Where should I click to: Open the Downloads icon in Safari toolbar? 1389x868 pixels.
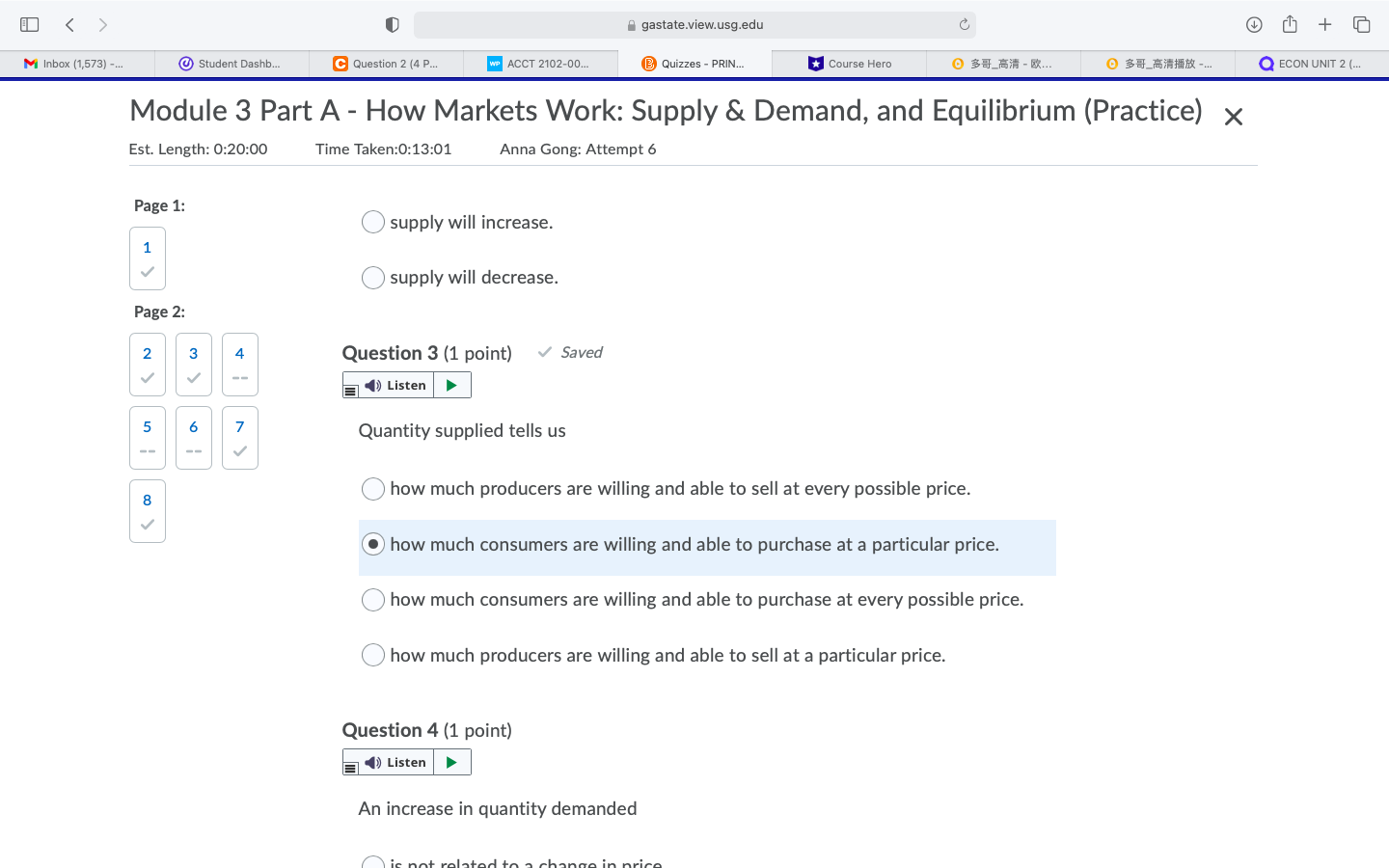[1254, 24]
